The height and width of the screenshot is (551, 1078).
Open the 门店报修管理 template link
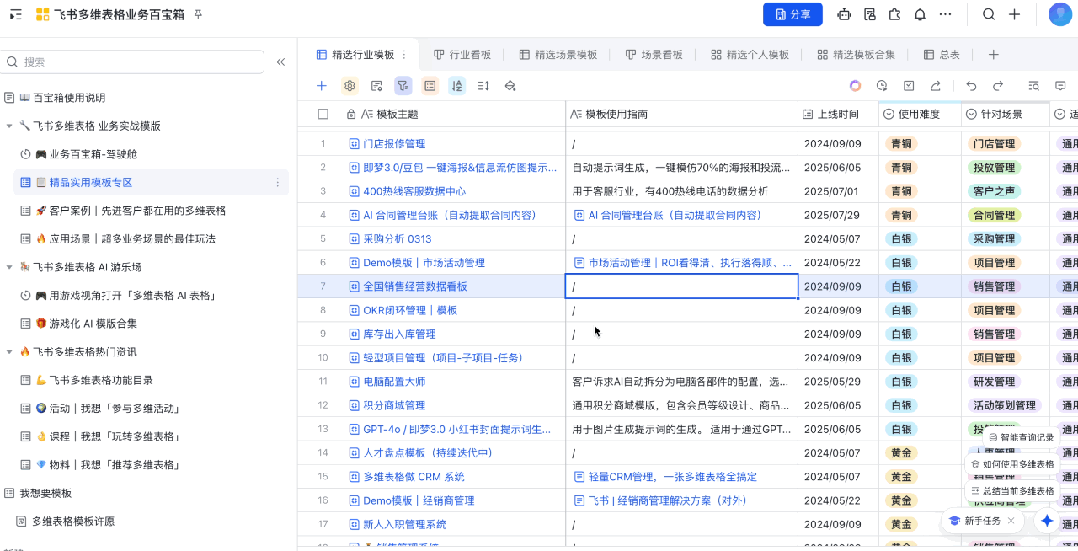pos(393,144)
